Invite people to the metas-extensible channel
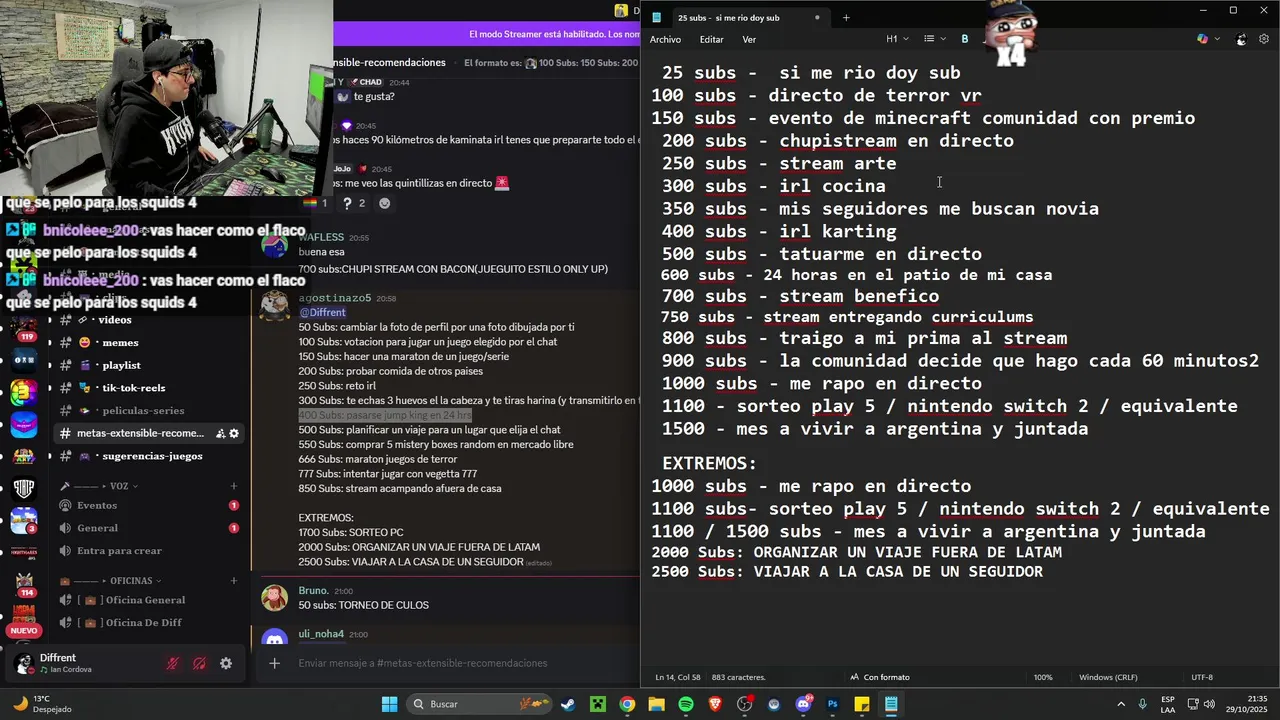 [x=220, y=433]
